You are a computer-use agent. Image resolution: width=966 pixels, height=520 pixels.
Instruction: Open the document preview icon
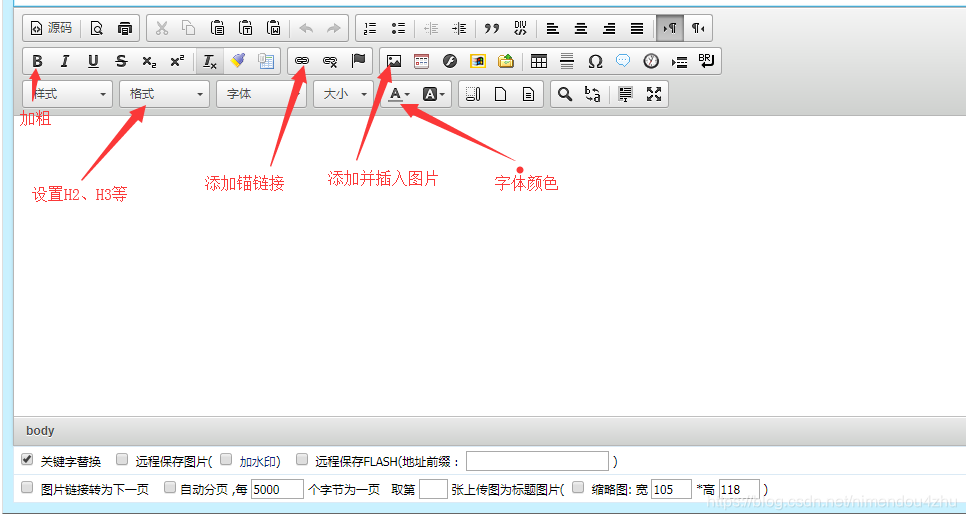click(x=97, y=28)
